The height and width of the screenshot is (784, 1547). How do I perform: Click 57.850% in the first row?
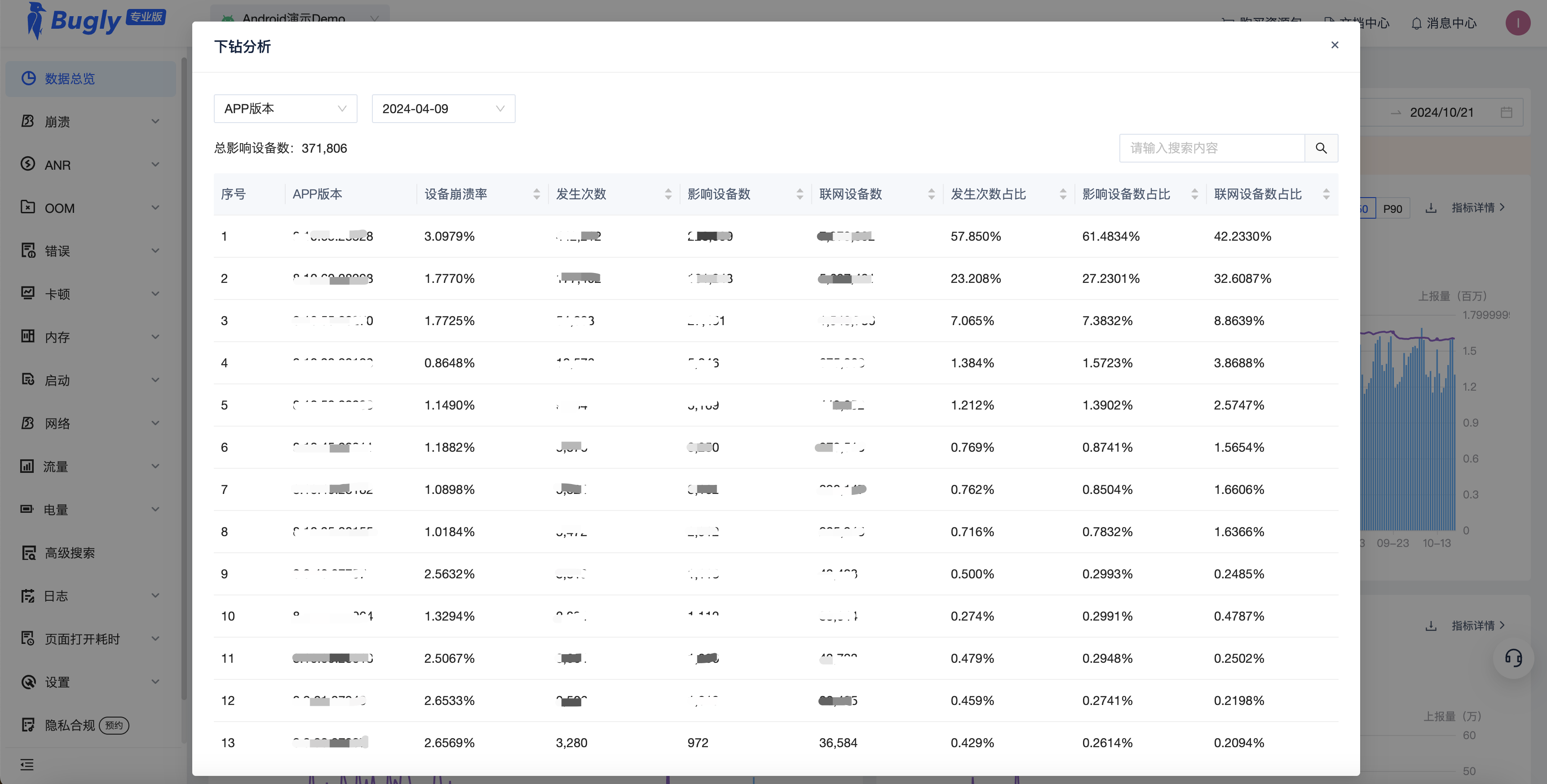[x=975, y=236]
